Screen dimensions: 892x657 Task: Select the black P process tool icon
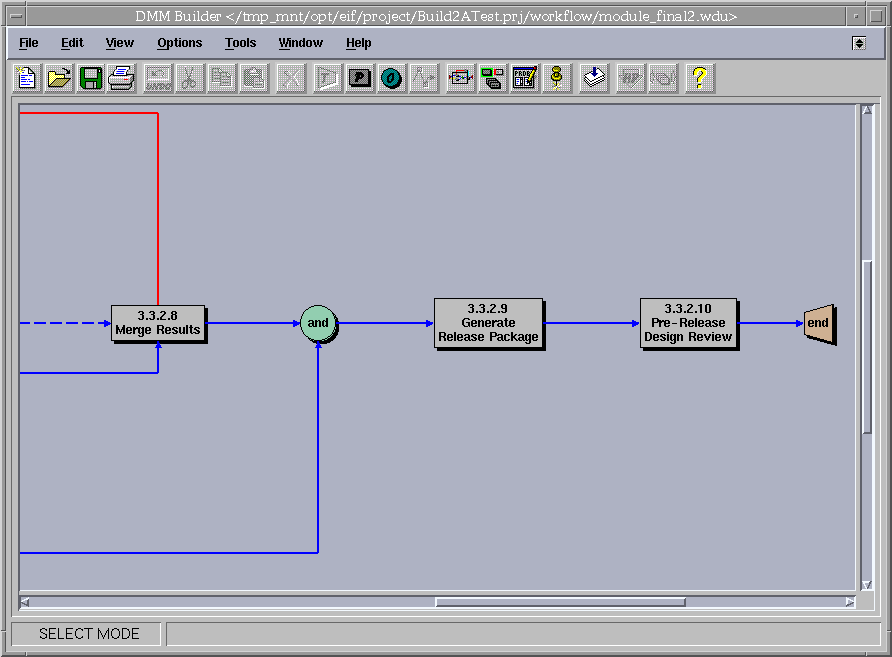(359, 78)
